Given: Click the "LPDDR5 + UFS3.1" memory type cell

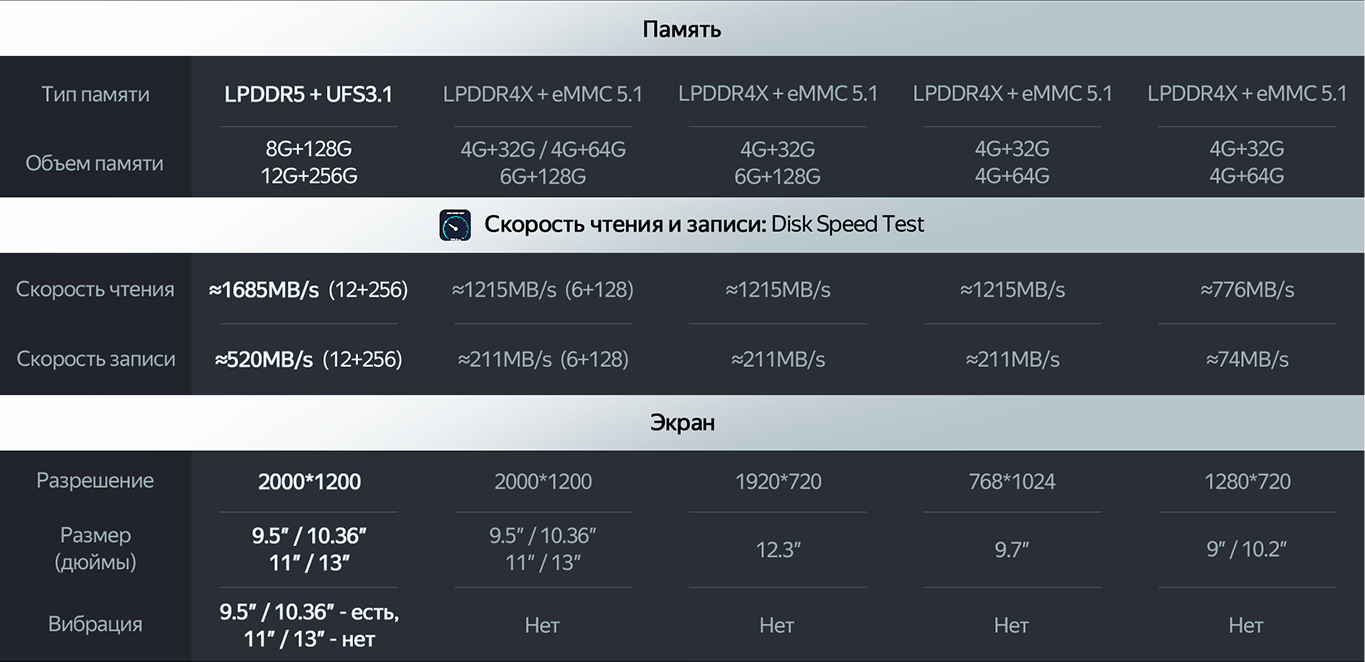Looking at the screenshot, I should pos(308,94).
